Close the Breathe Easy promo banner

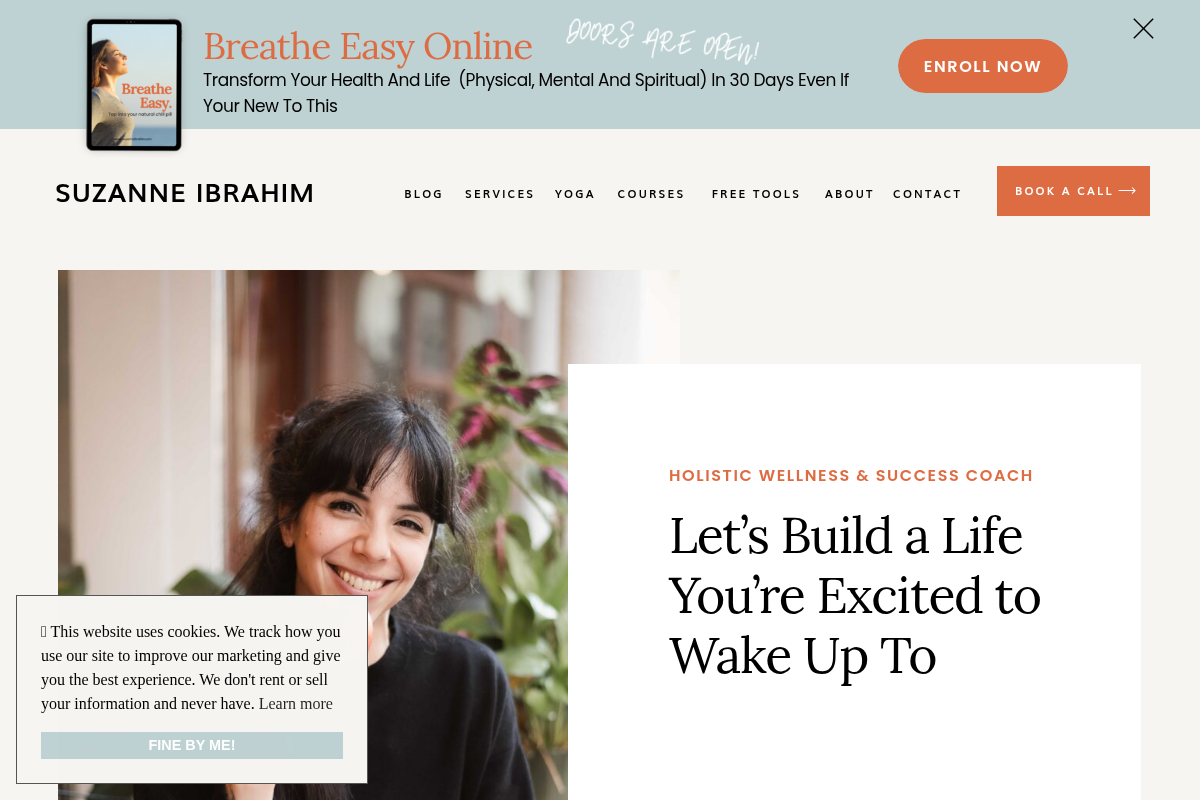[1143, 29]
